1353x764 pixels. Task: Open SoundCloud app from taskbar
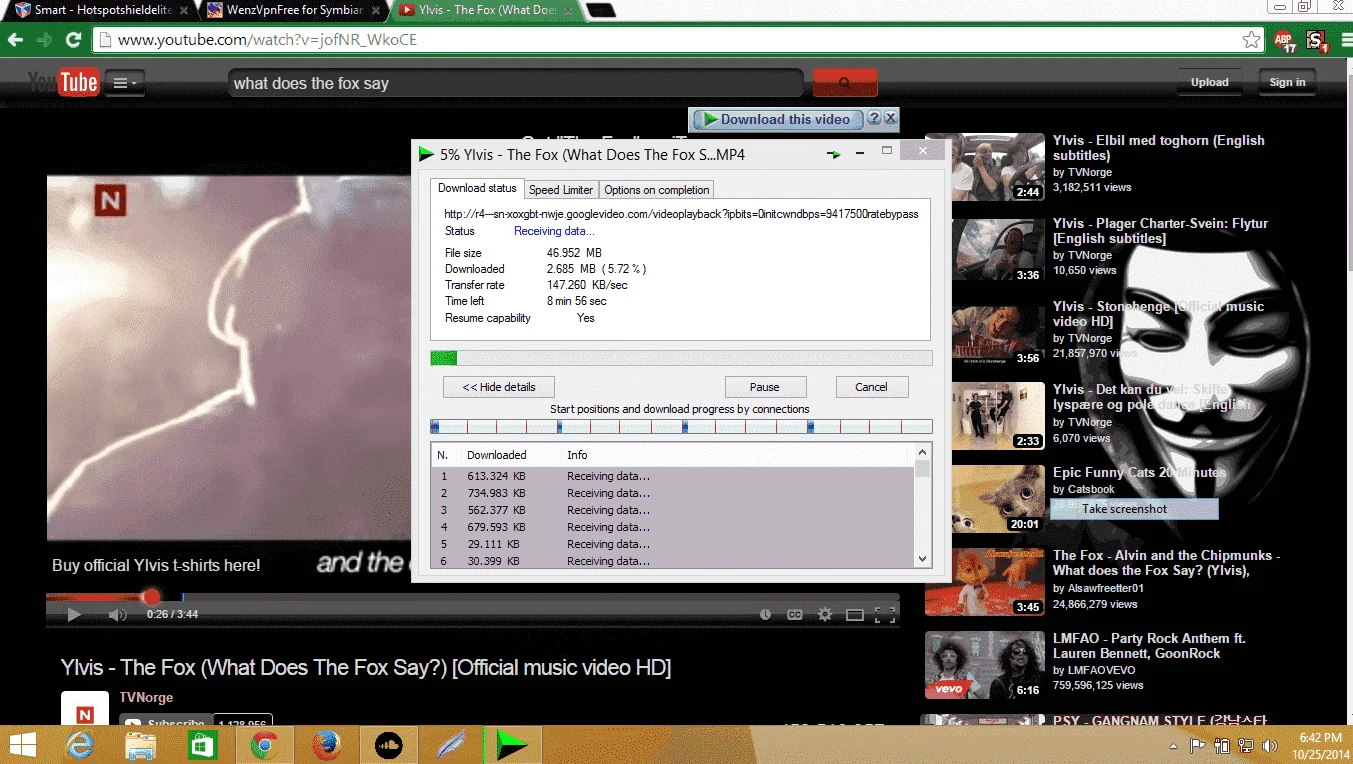[x=387, y=745]
